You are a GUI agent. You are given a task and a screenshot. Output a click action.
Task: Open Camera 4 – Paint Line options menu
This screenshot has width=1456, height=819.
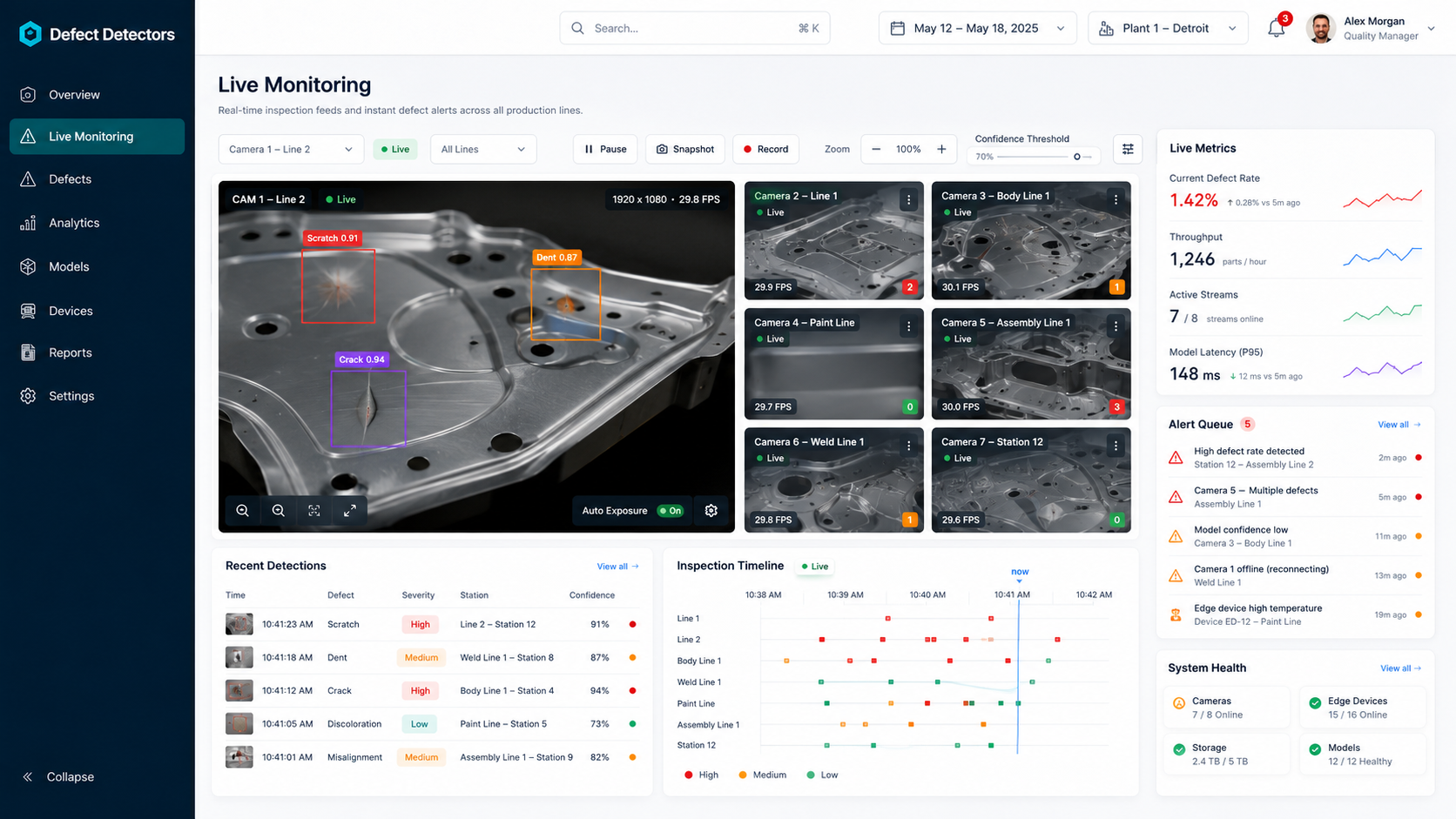[x=908, y=326]
